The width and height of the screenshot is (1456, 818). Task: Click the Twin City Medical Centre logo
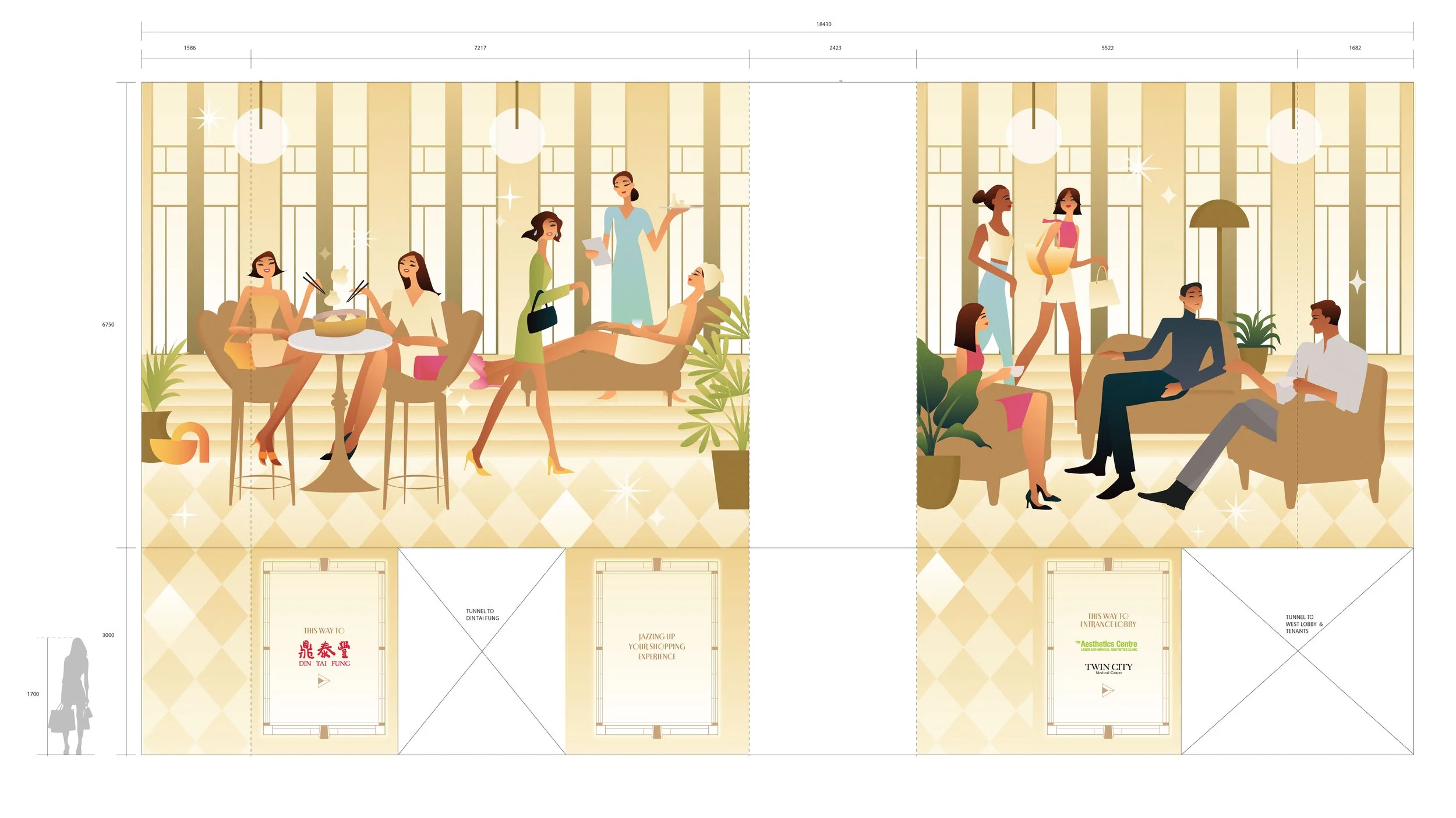[1108, 668]
